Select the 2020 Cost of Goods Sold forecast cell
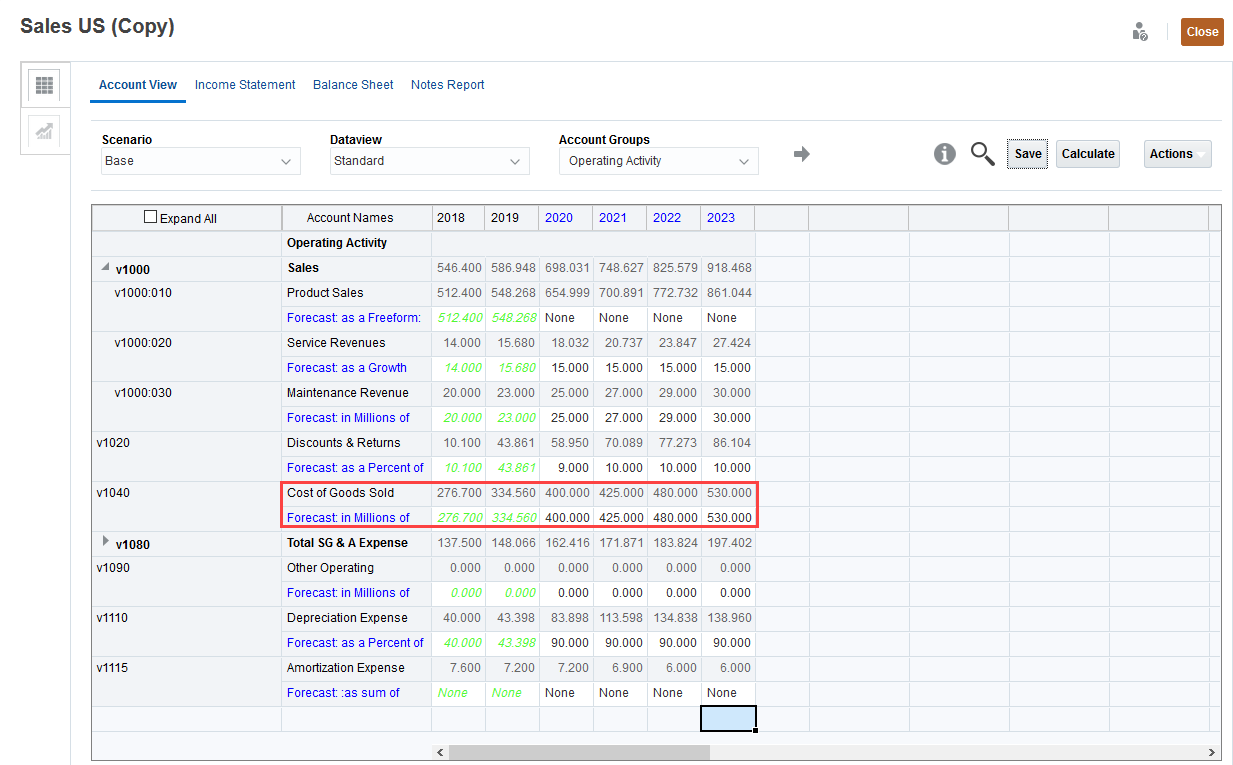Screen dimensions: 1233x765 566,518
